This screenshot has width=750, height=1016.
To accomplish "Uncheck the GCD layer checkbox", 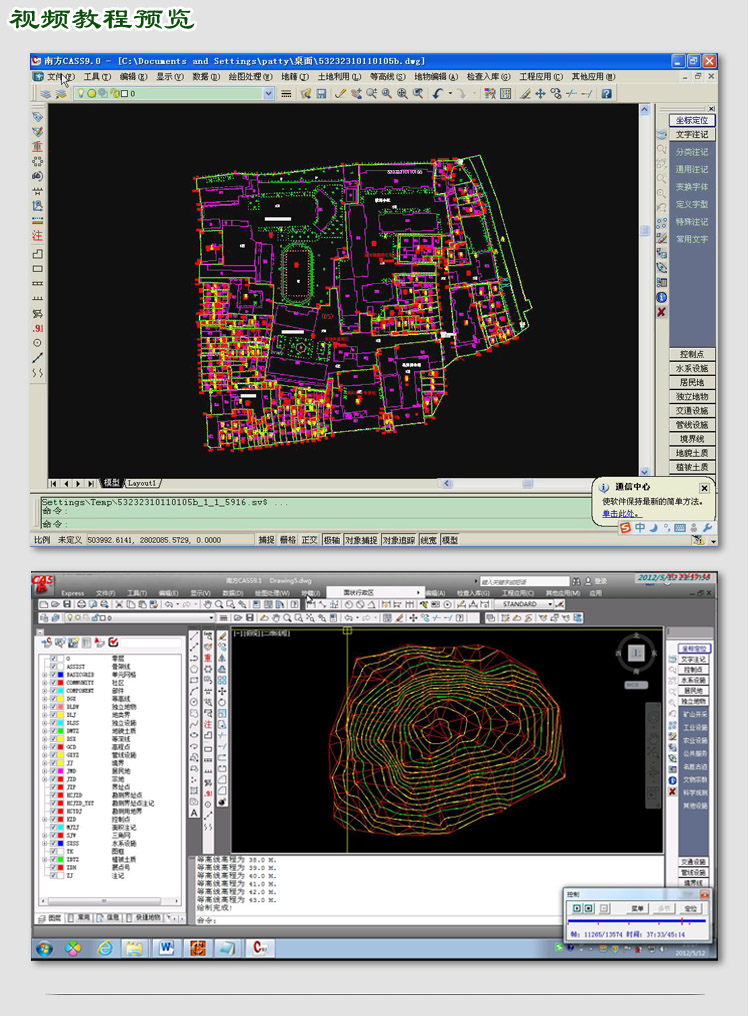I will coord(53,747).
